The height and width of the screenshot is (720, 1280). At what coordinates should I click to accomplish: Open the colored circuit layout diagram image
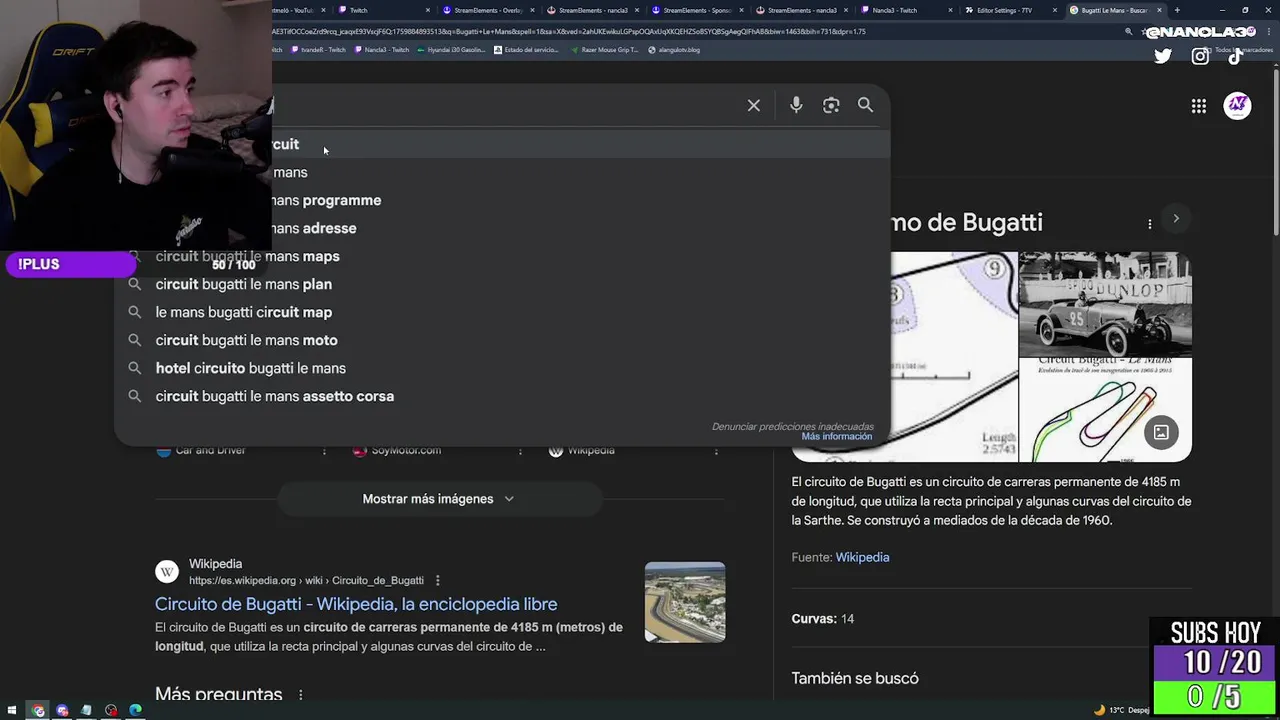tap(1105, 410)
